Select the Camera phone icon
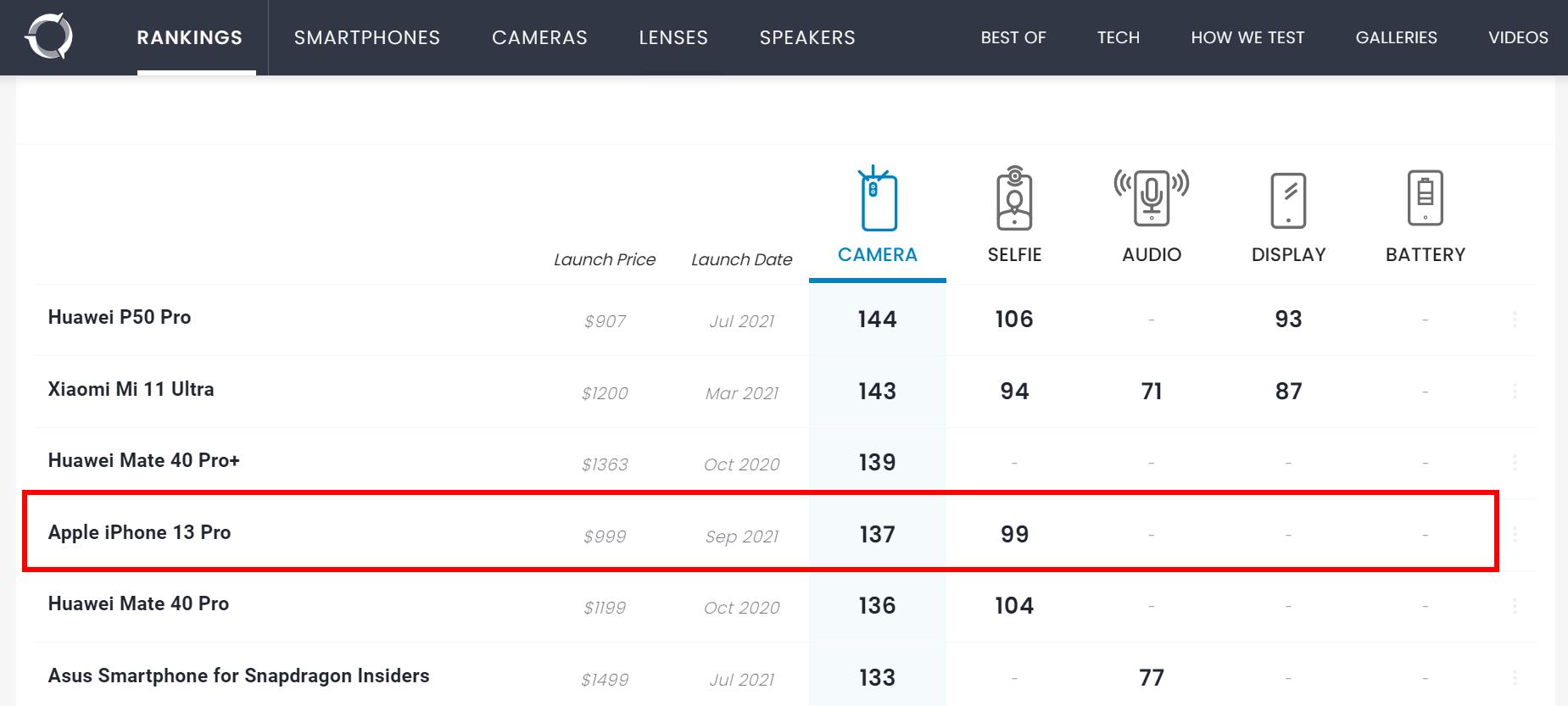This screenshot has width=1568, height=706. pos(878,200)
